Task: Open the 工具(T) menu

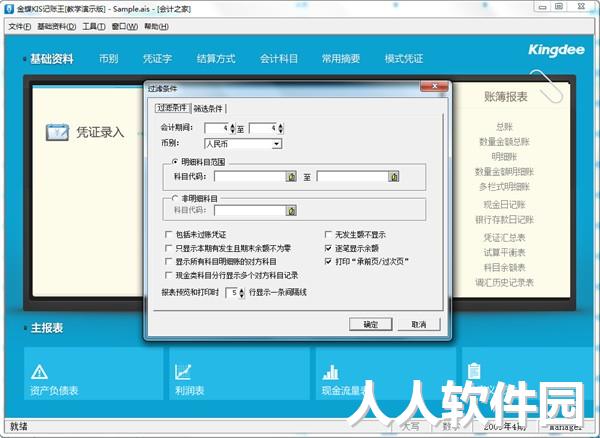Action: tap(94, 26)
